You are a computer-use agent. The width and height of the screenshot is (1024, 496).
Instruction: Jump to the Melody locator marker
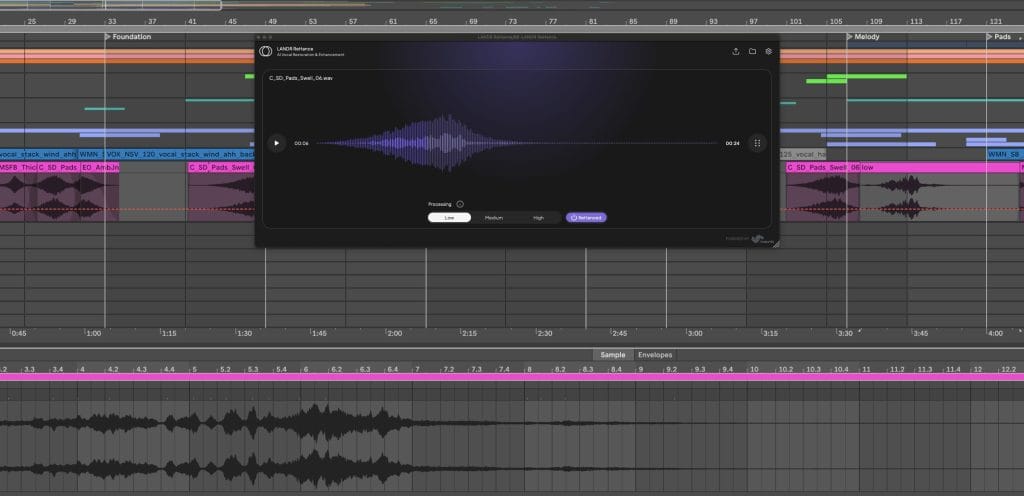point(865,37)
